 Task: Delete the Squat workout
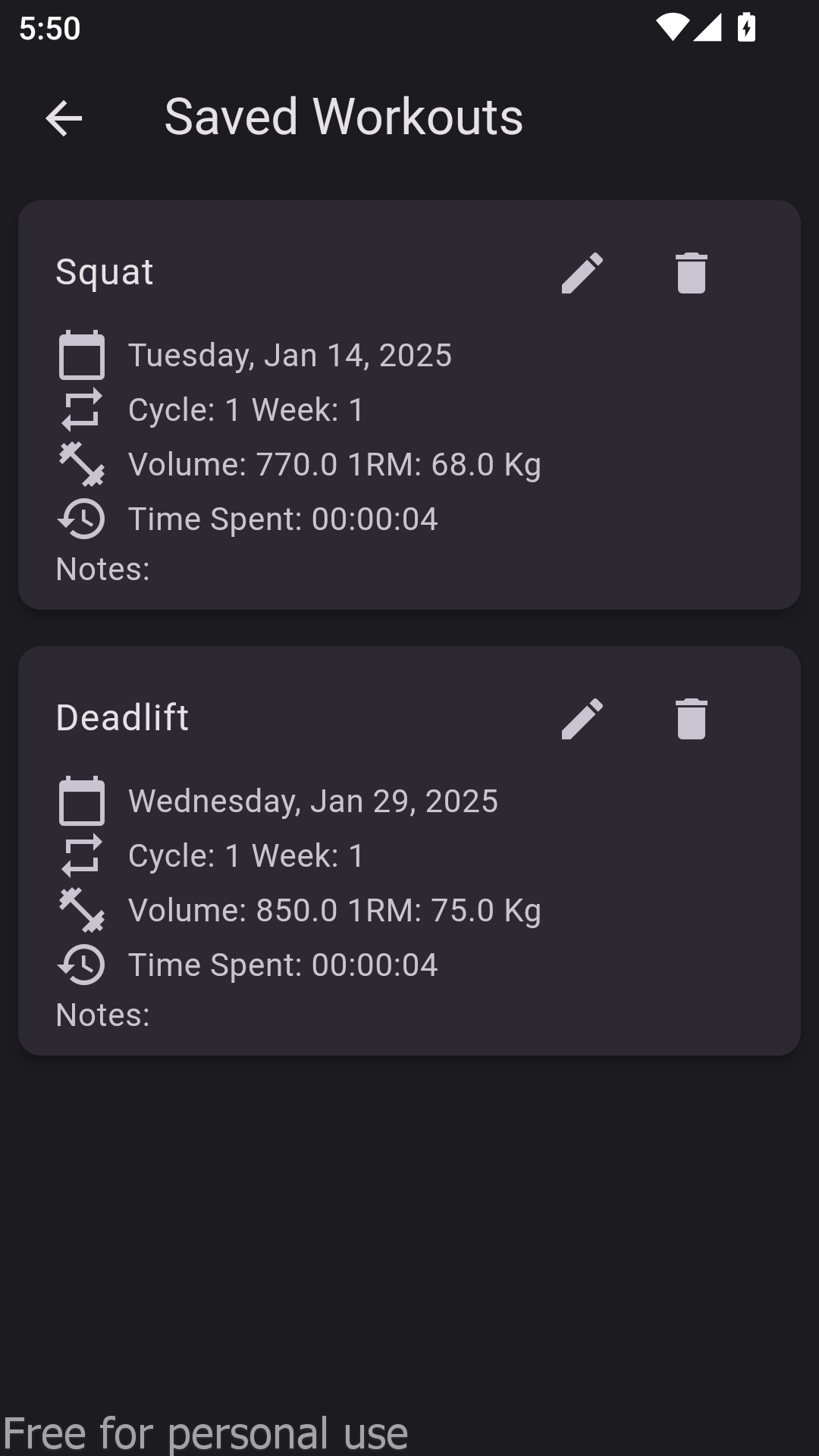(691, 272)
